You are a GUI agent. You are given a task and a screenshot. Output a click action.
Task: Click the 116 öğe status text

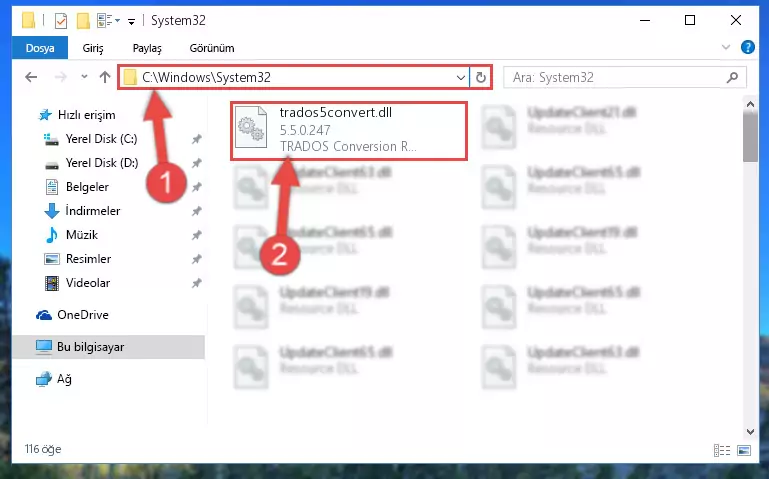click(x=43, y=449)
